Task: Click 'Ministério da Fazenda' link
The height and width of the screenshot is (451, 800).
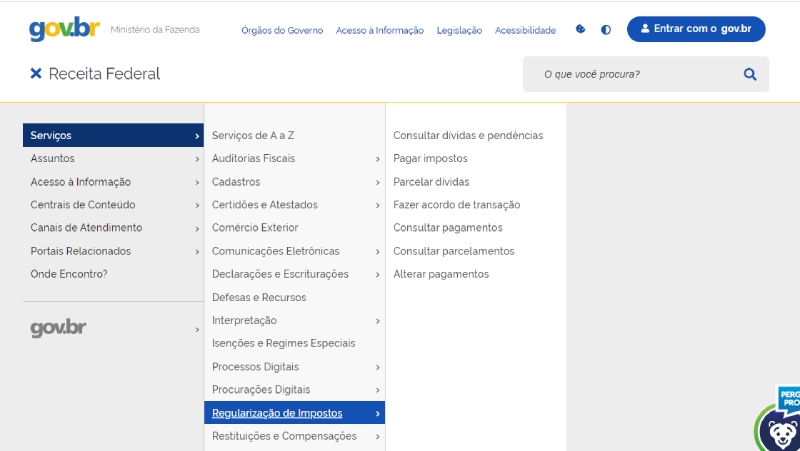Action: [155, 30]
